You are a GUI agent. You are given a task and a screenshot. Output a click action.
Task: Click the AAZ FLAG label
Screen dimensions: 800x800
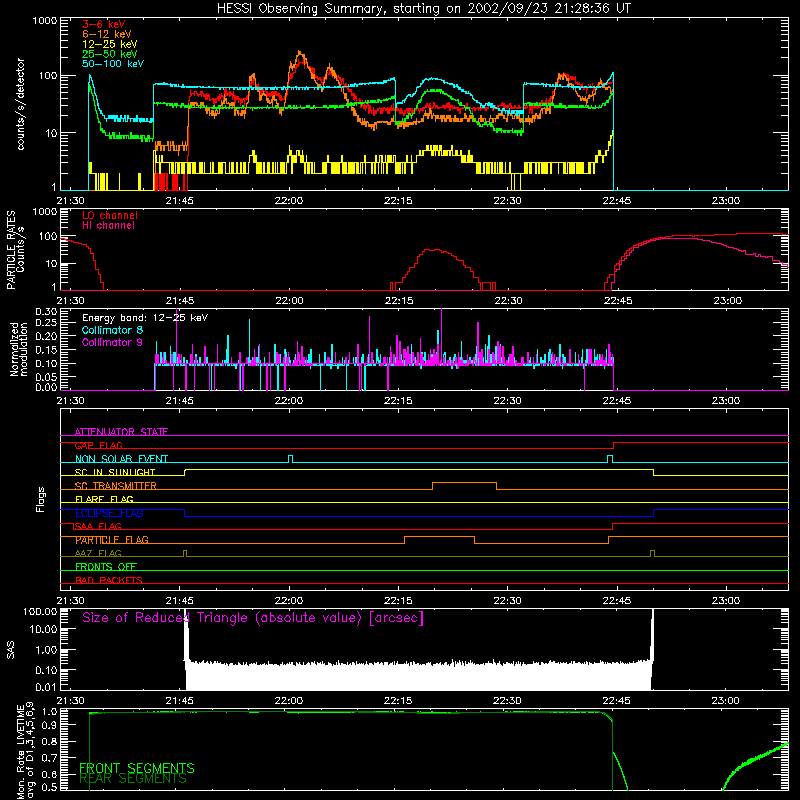coord(98,553)
